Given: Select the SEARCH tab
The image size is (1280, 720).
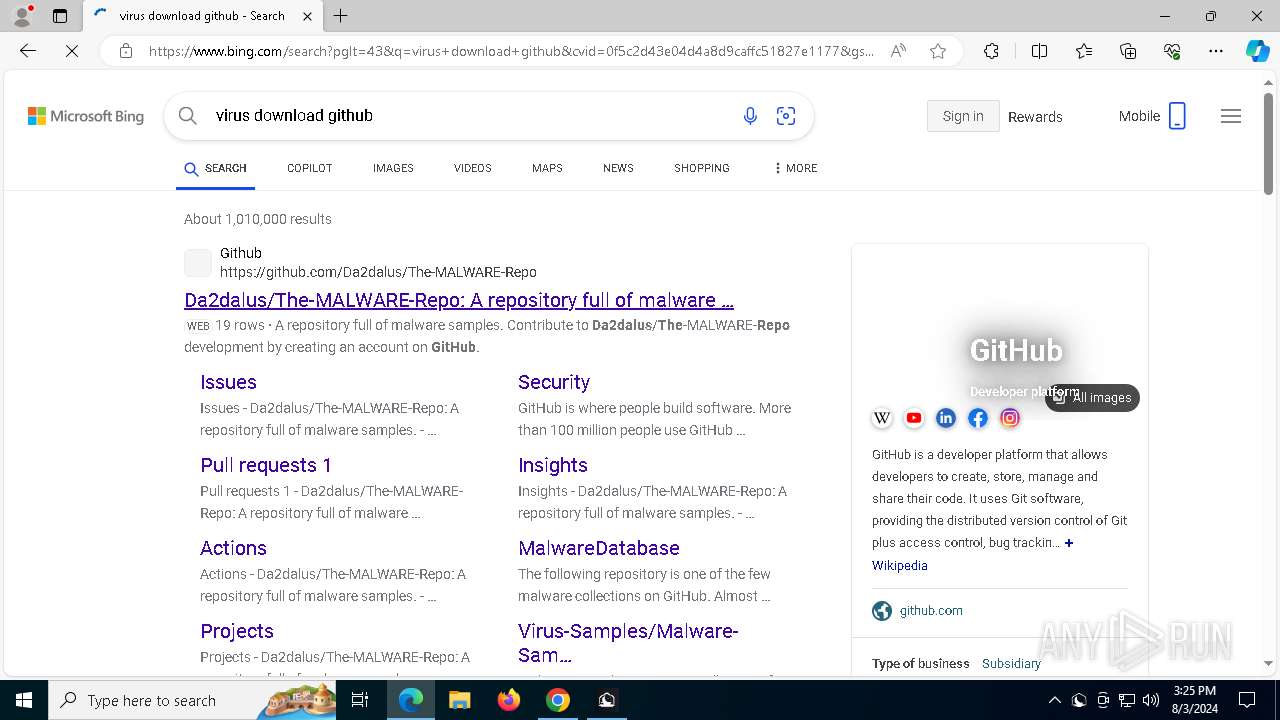Looking at the screenshot, I should pos(215,168).
